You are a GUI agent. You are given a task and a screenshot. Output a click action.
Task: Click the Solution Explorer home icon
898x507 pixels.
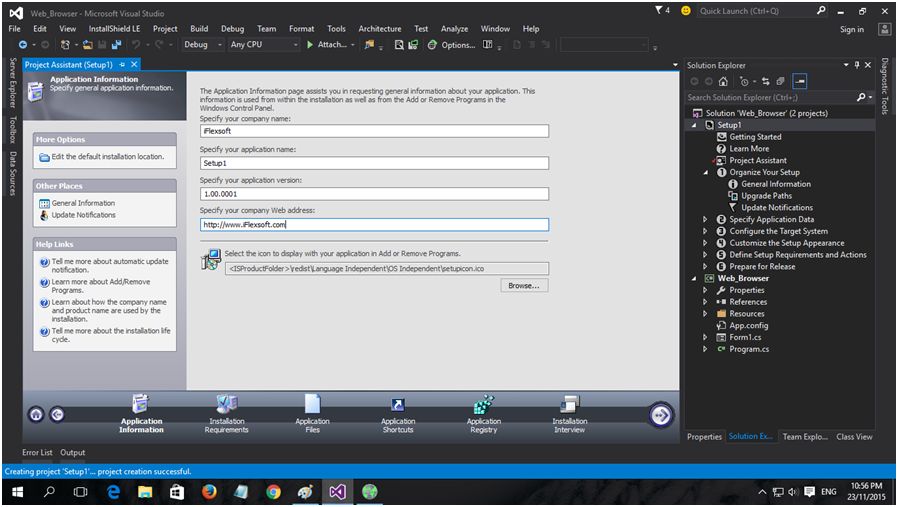pyautogui.click(x=721, y=81)
